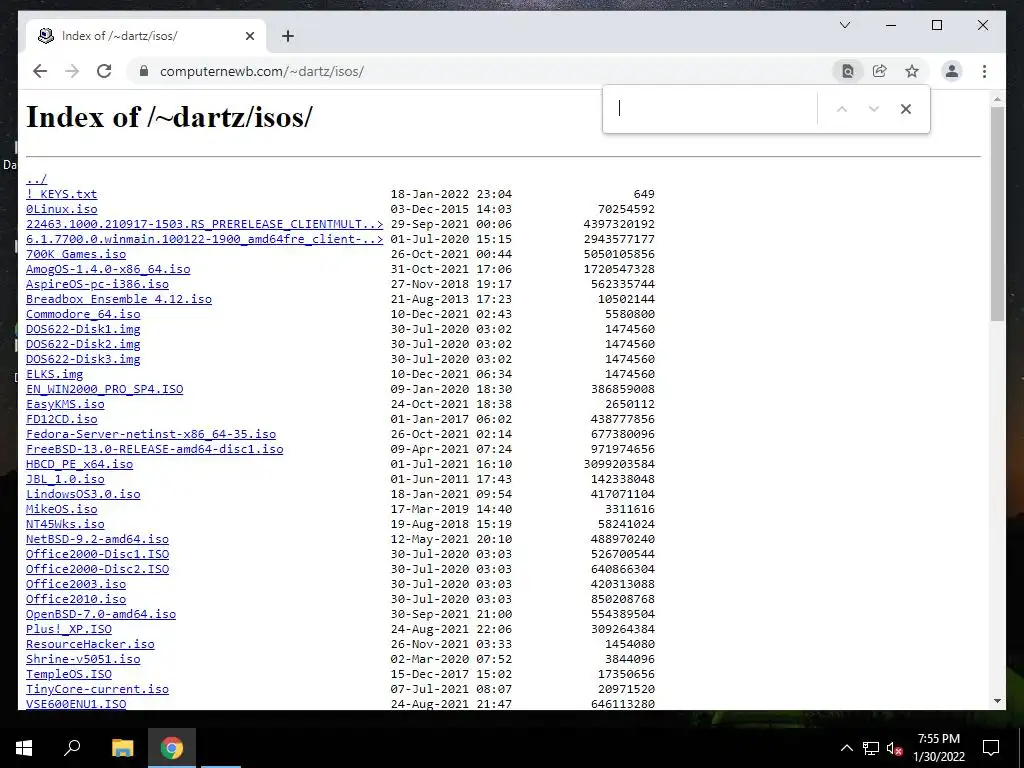
Task: Click Office2010.iso link
Action: (x=76, y=600)
